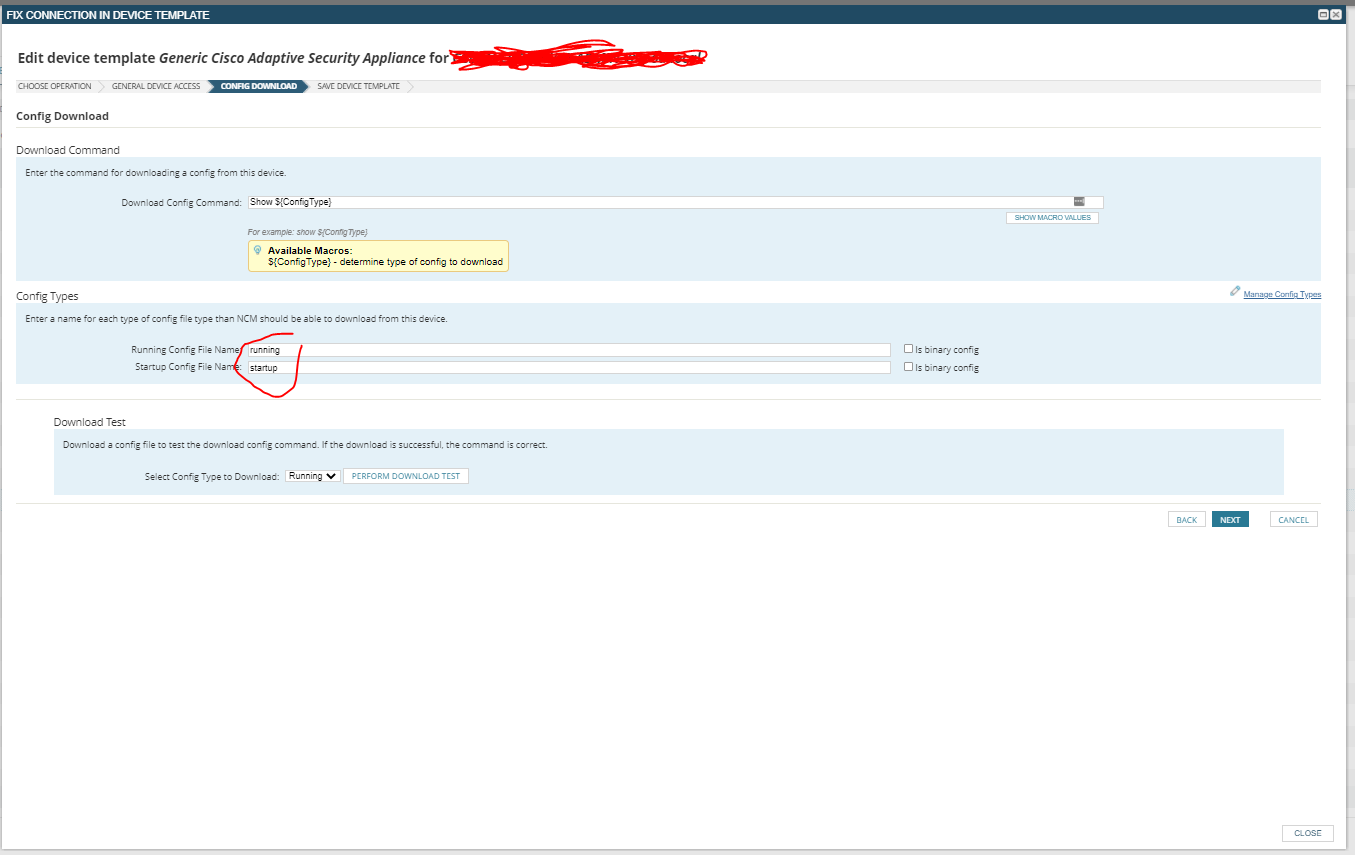Click the Download Config Command input field

pyautogui.click(x=675, y=202)
